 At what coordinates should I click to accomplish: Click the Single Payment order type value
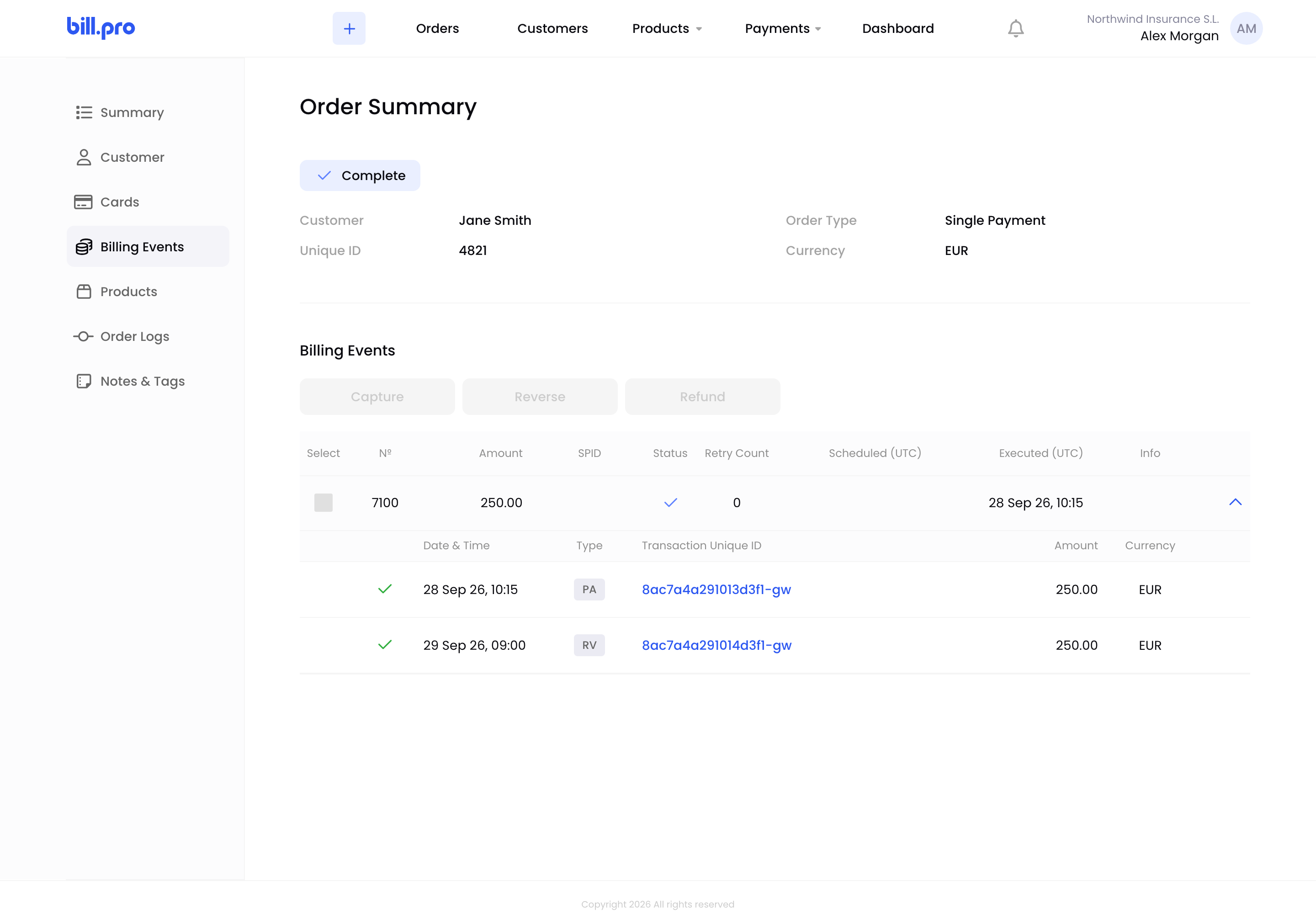point(995,220)
